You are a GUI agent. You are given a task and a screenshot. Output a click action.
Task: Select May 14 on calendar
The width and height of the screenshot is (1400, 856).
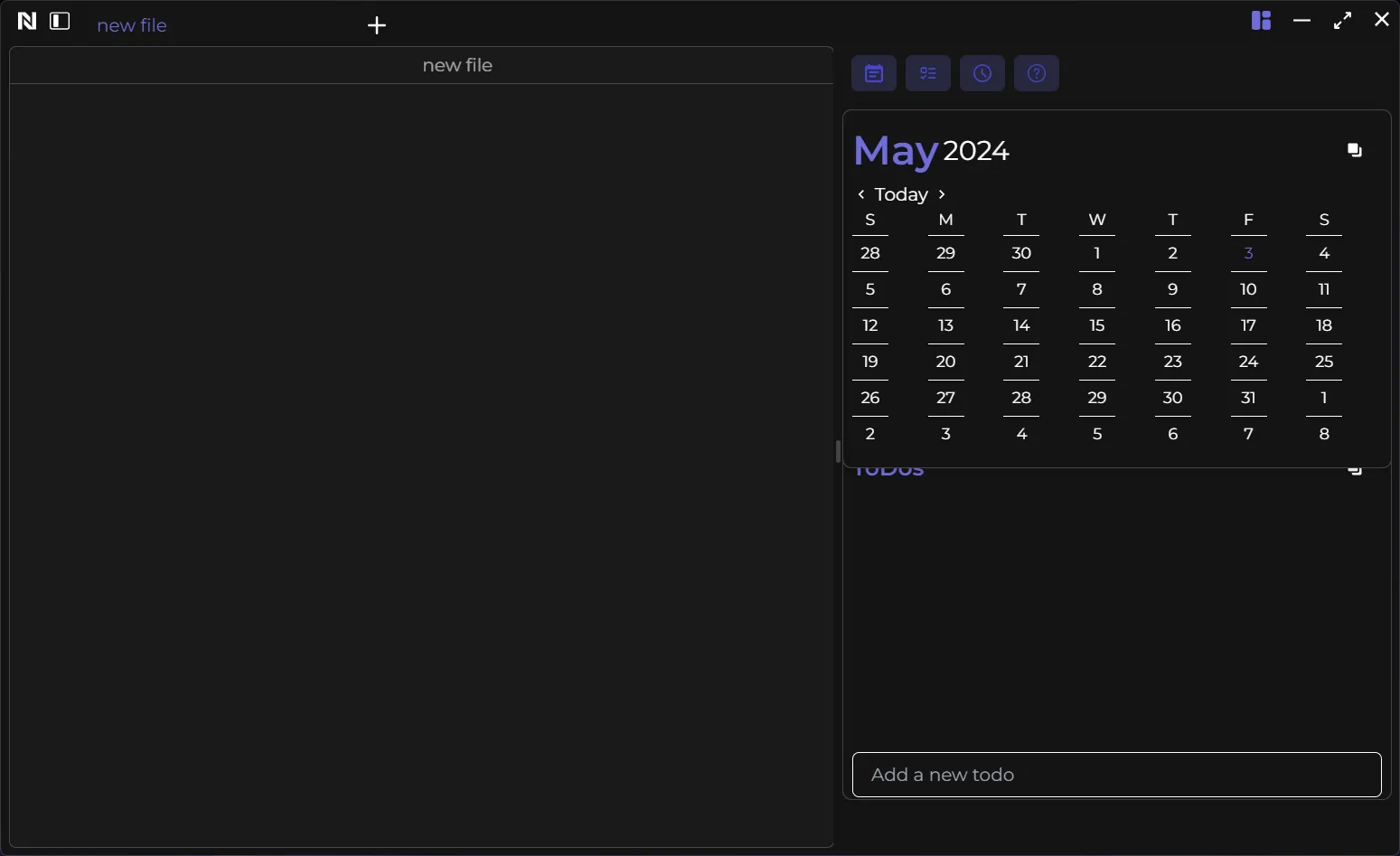[1021, 325]
